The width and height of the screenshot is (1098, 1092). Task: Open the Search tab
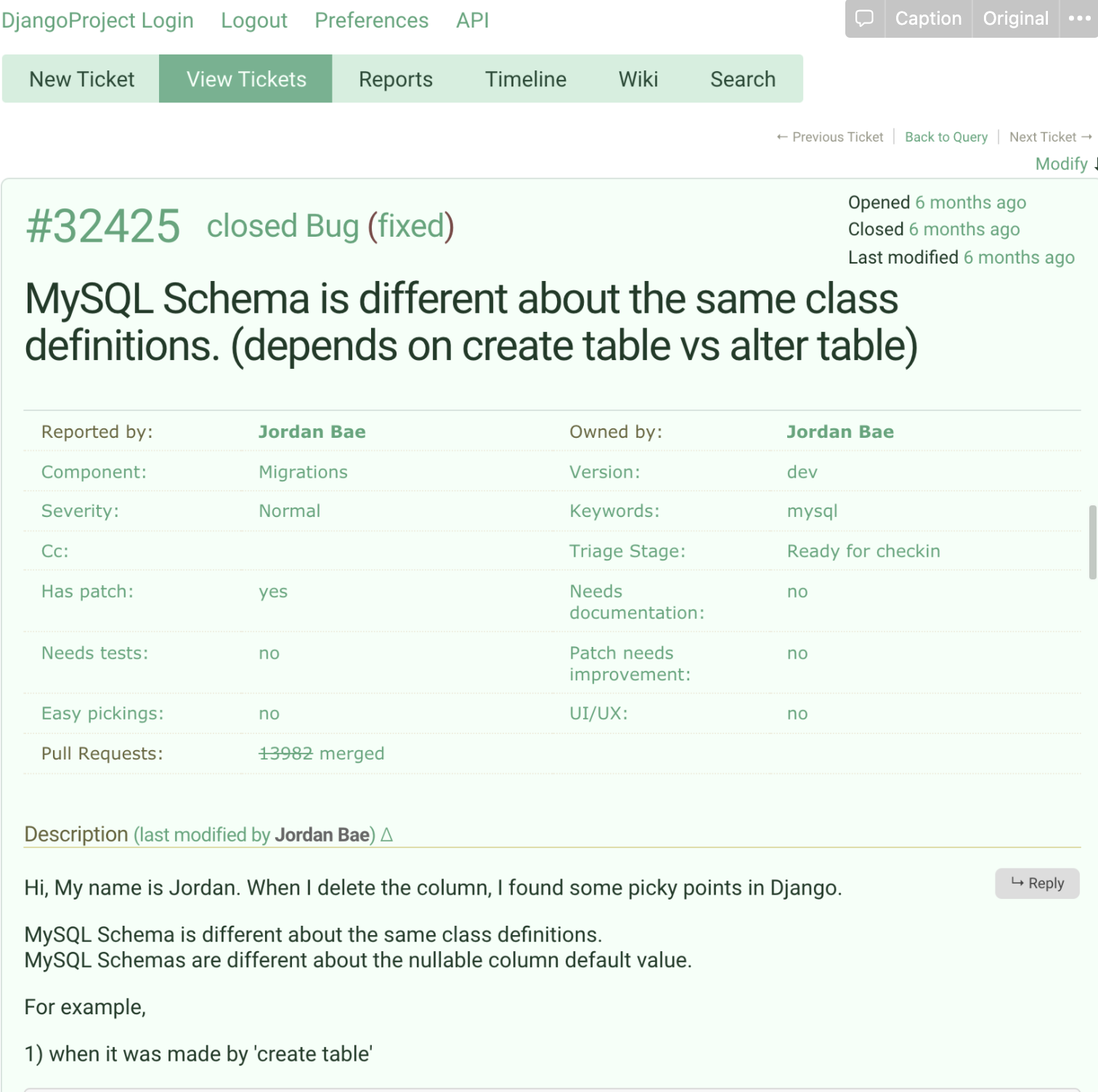click(x=743, y=78)
